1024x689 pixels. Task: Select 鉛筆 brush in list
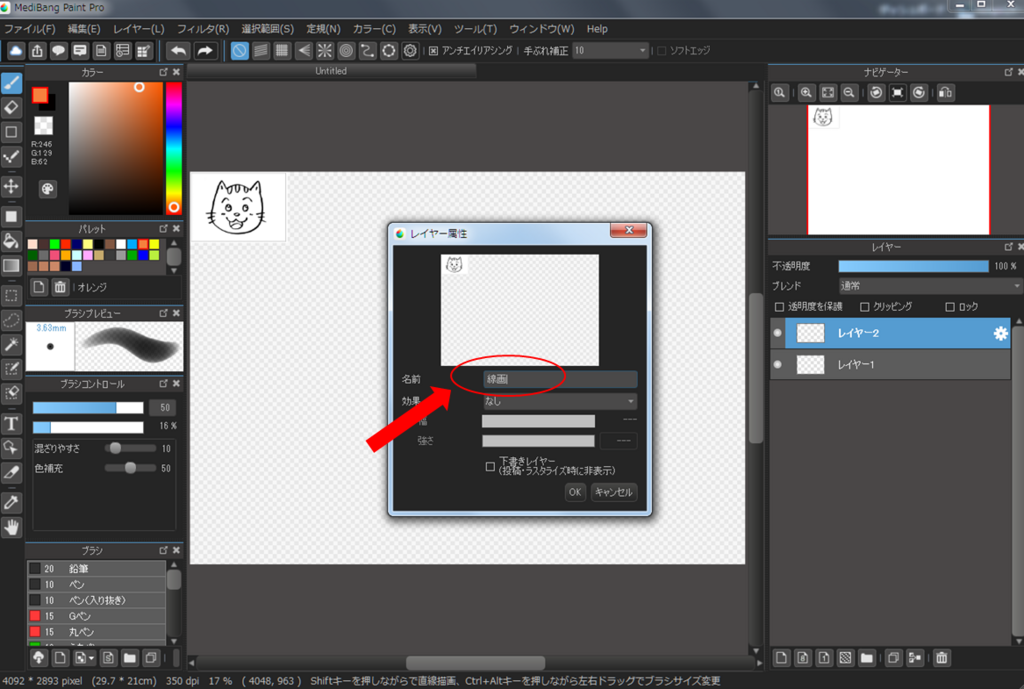click(97, 569)
